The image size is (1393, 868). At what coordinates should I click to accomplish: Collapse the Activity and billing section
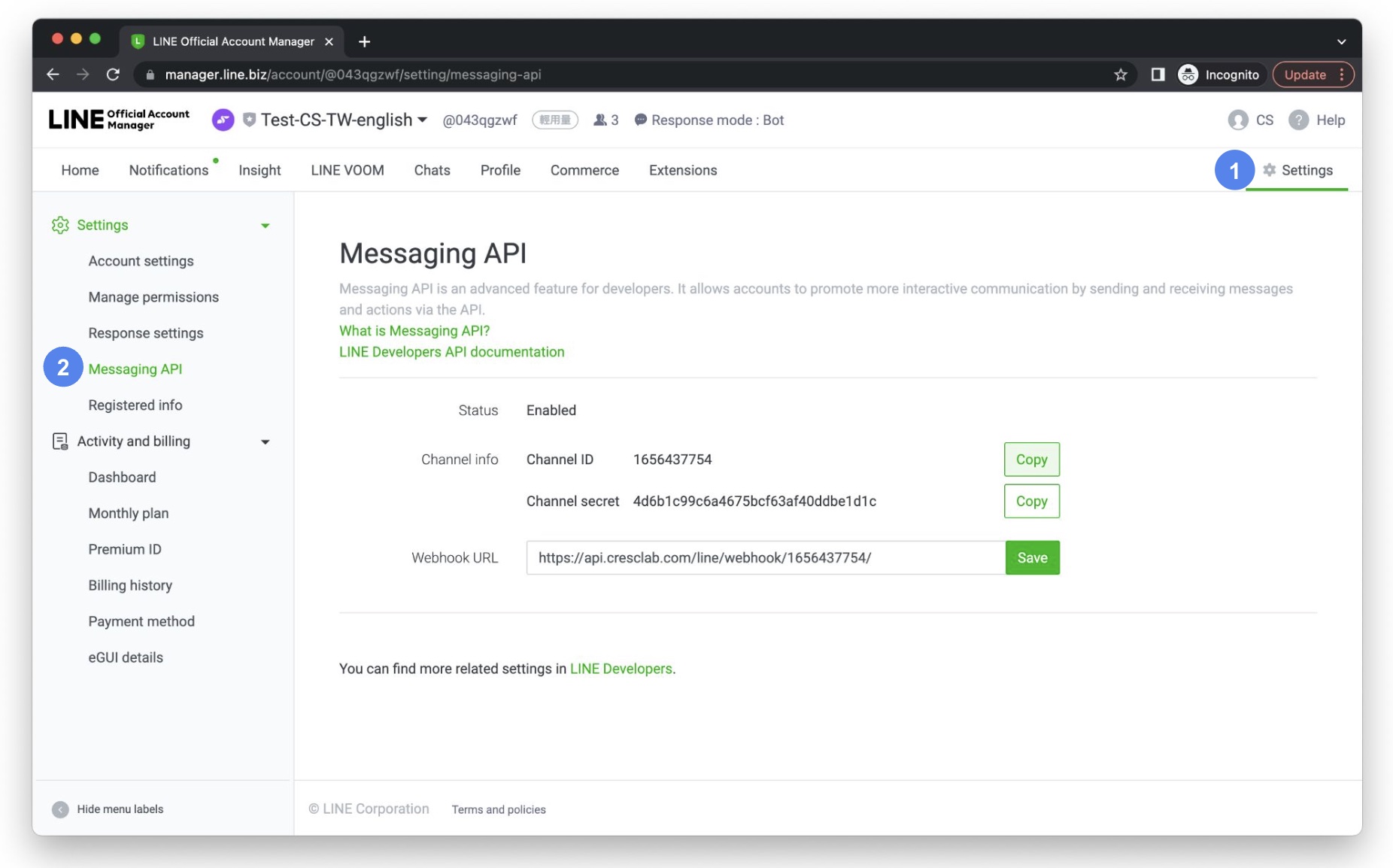(265, 442)
